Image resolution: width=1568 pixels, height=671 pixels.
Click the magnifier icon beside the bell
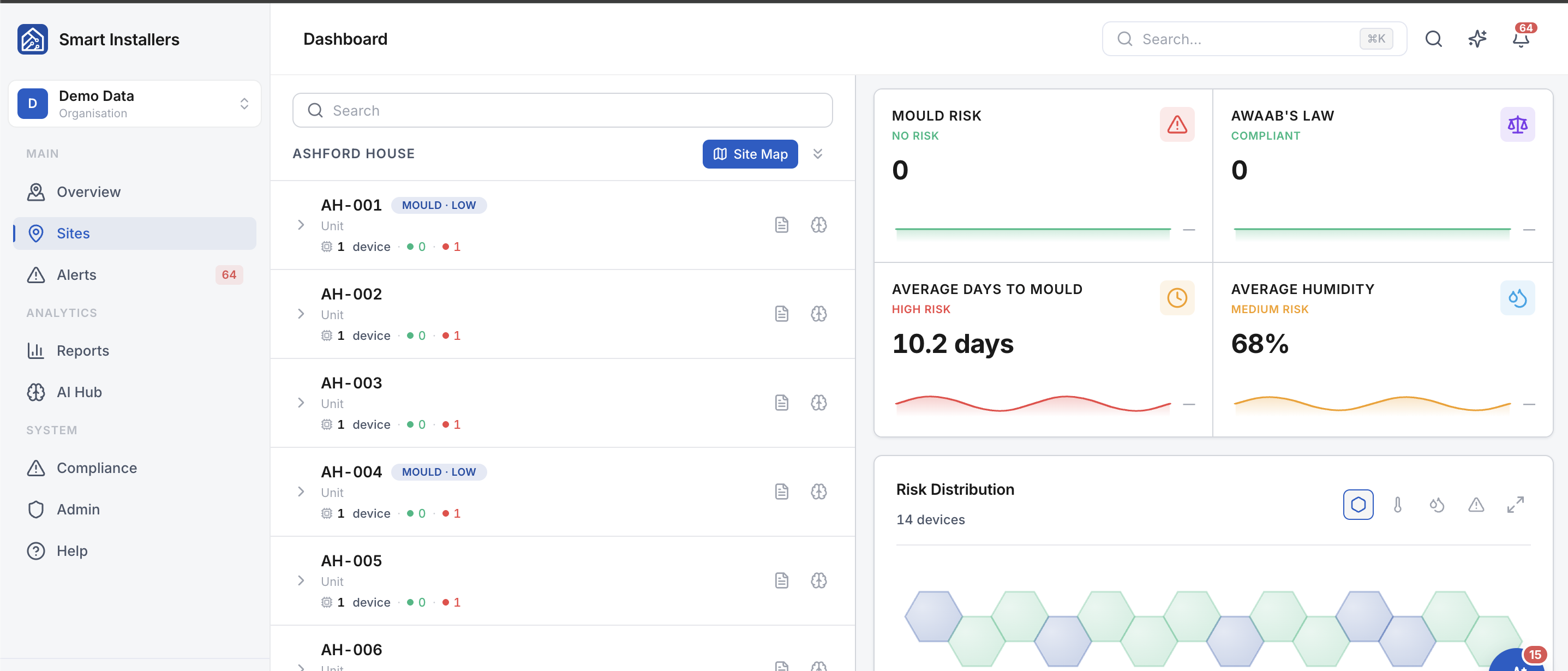(x=1433, y=39)
